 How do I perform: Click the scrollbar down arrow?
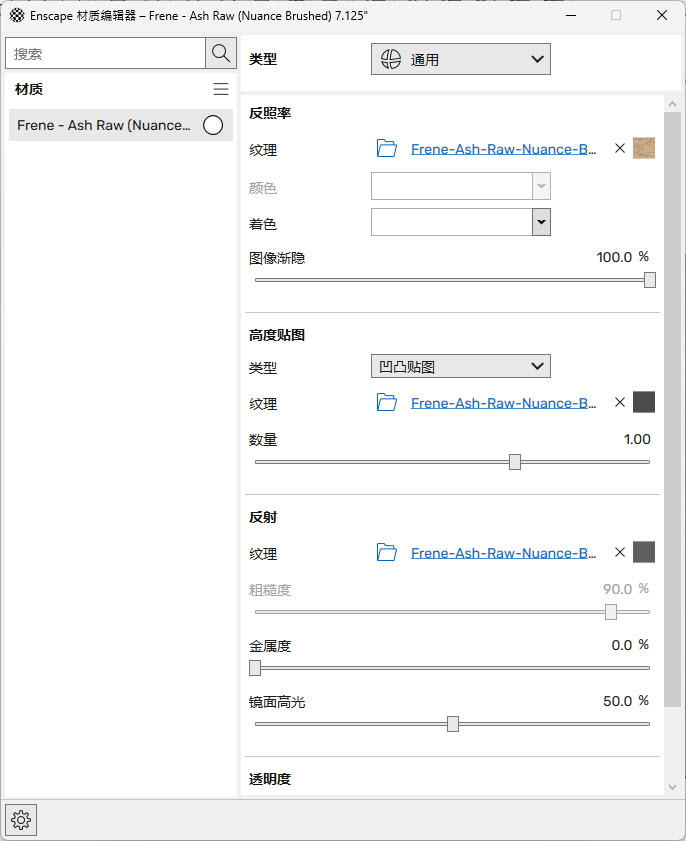(x=672, y=787)
